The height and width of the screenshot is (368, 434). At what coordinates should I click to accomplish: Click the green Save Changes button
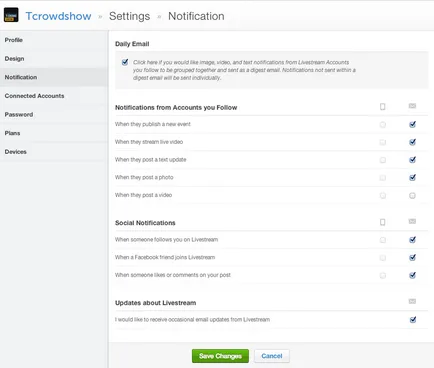[x=220, y=356]
